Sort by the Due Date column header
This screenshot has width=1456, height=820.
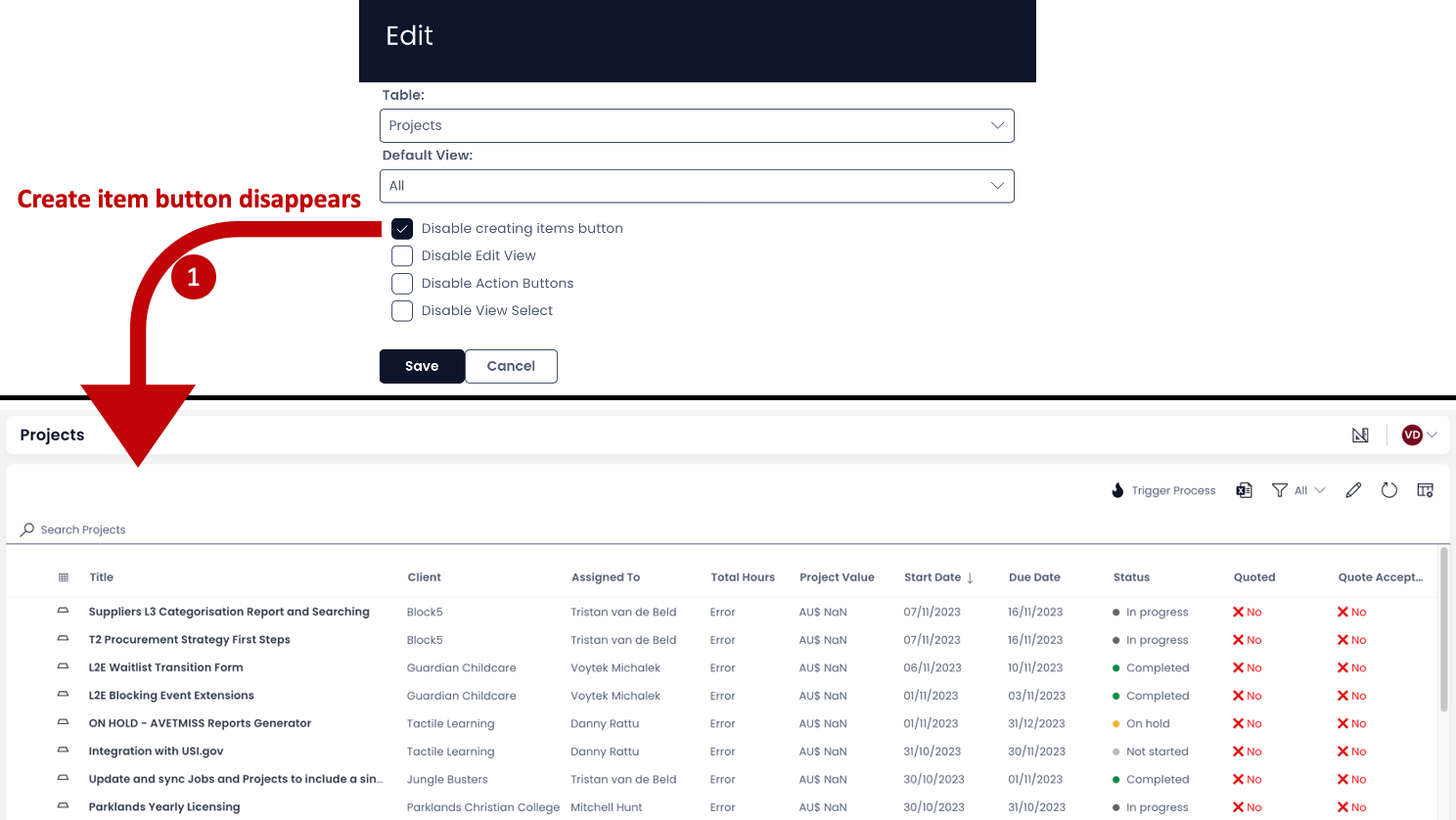(x=1034, y=577)
